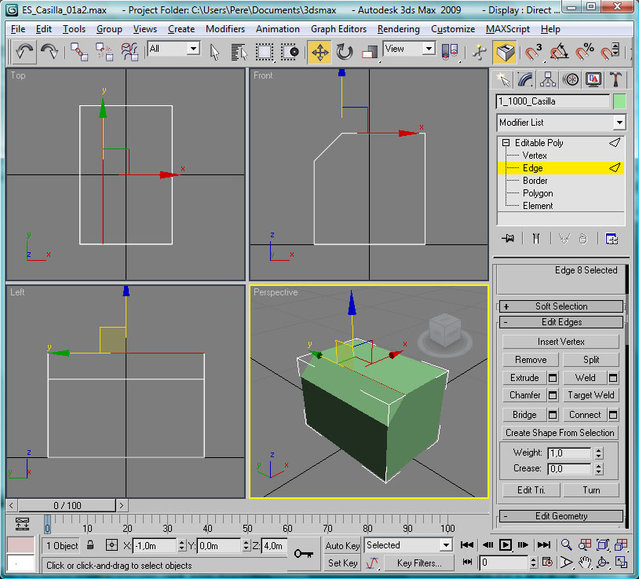Click the Chamfer button
This screenshot has height=579, width=639.
coord(524,395)
